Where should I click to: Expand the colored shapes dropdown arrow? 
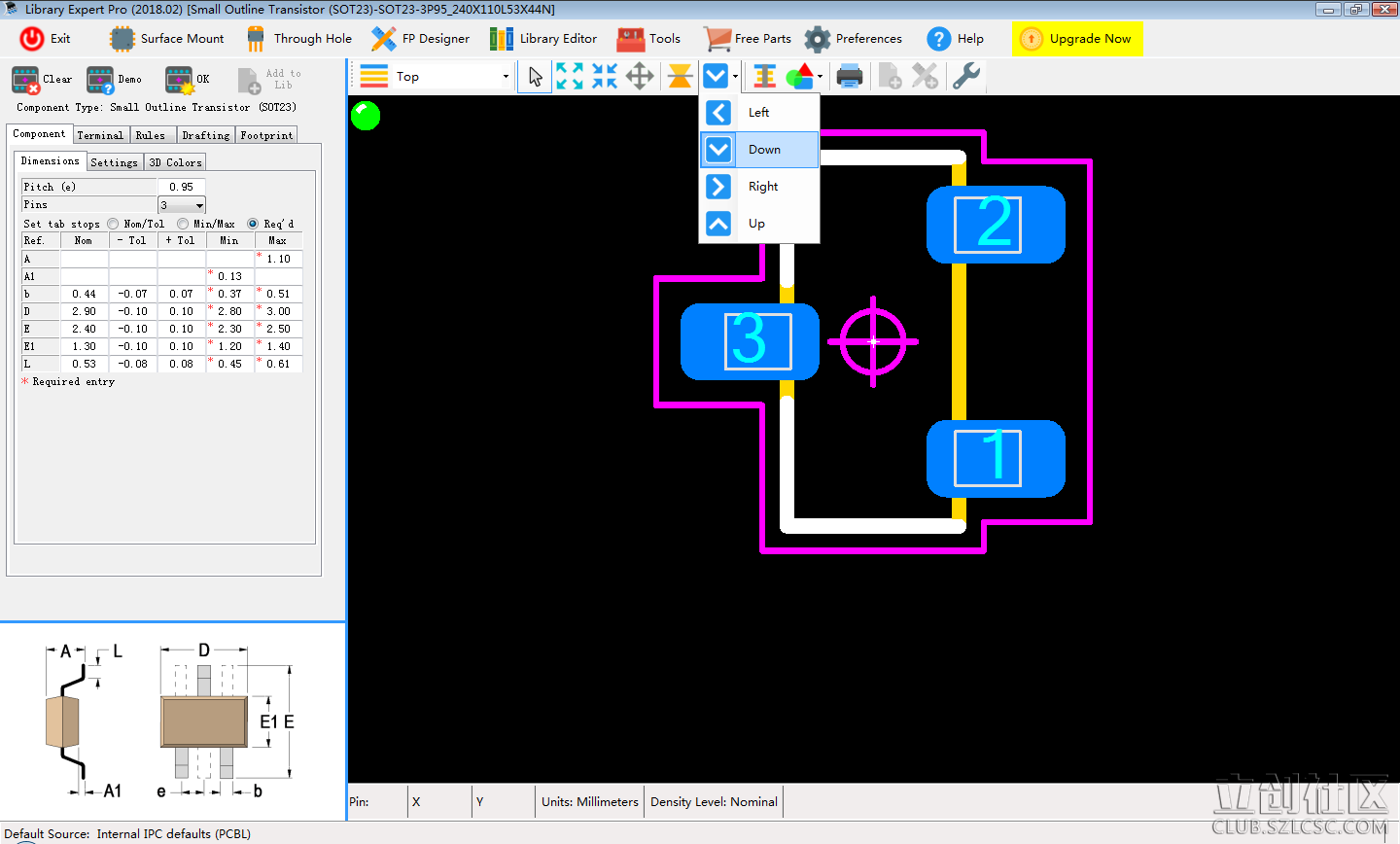821,77
